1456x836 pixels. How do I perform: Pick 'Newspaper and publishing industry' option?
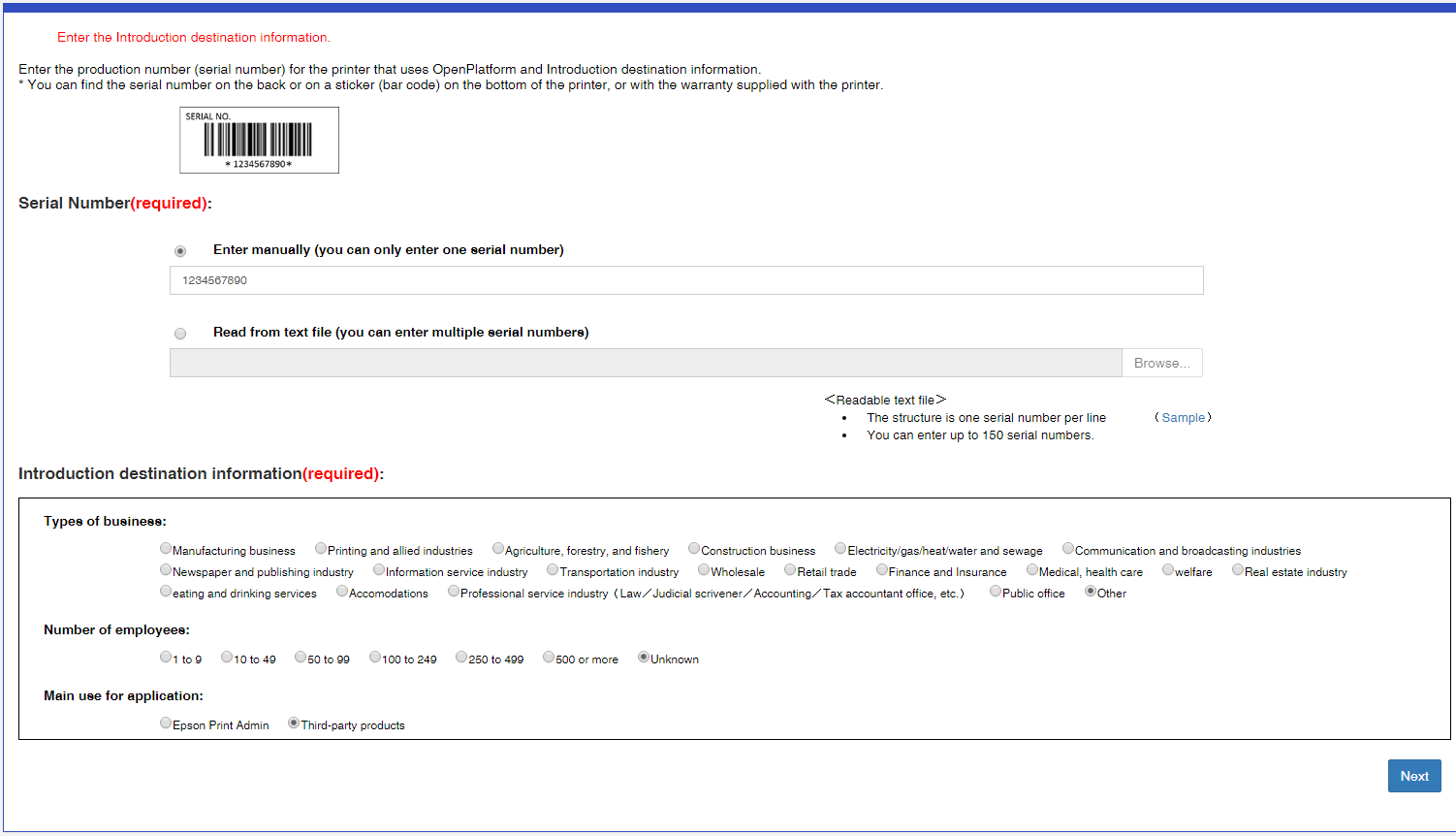point(166,569)
